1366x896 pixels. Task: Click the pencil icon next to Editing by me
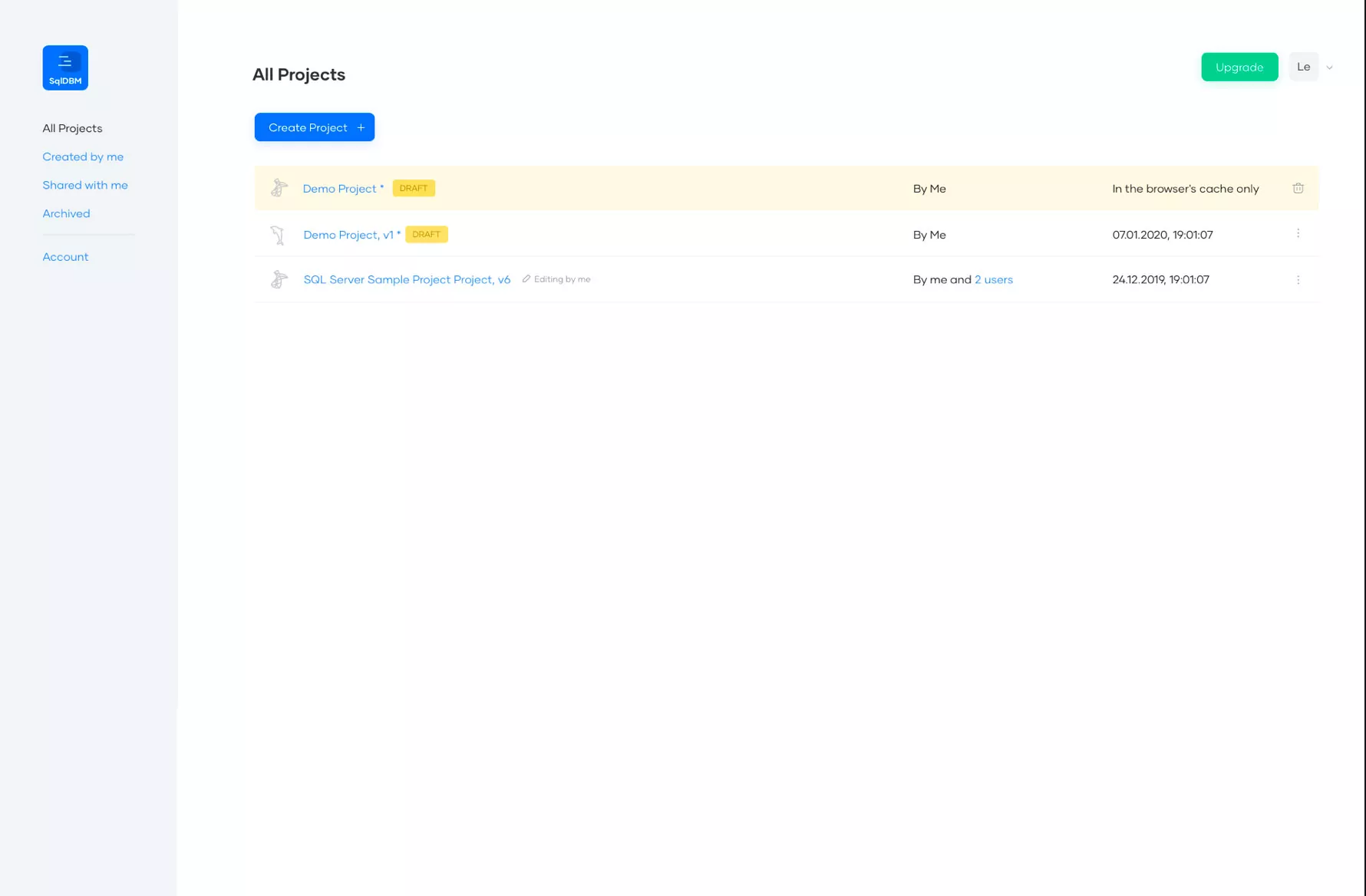526,279
